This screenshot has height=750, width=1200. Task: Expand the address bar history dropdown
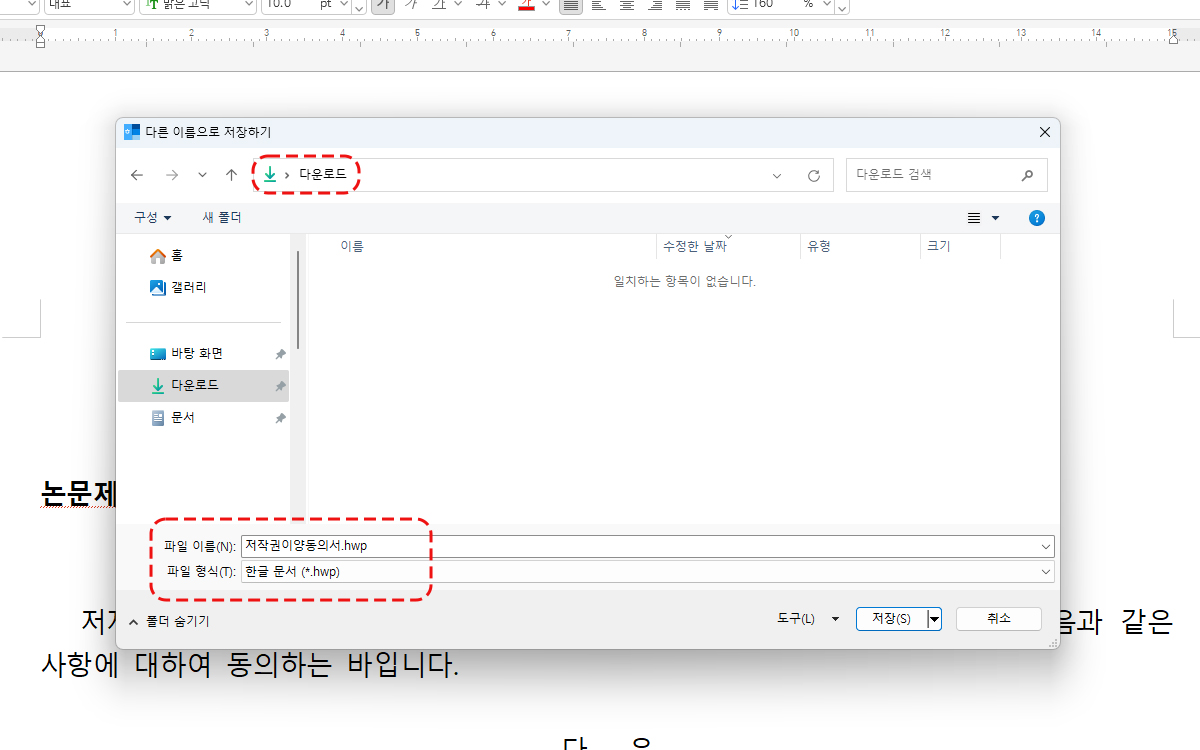[x=777, y=175]
